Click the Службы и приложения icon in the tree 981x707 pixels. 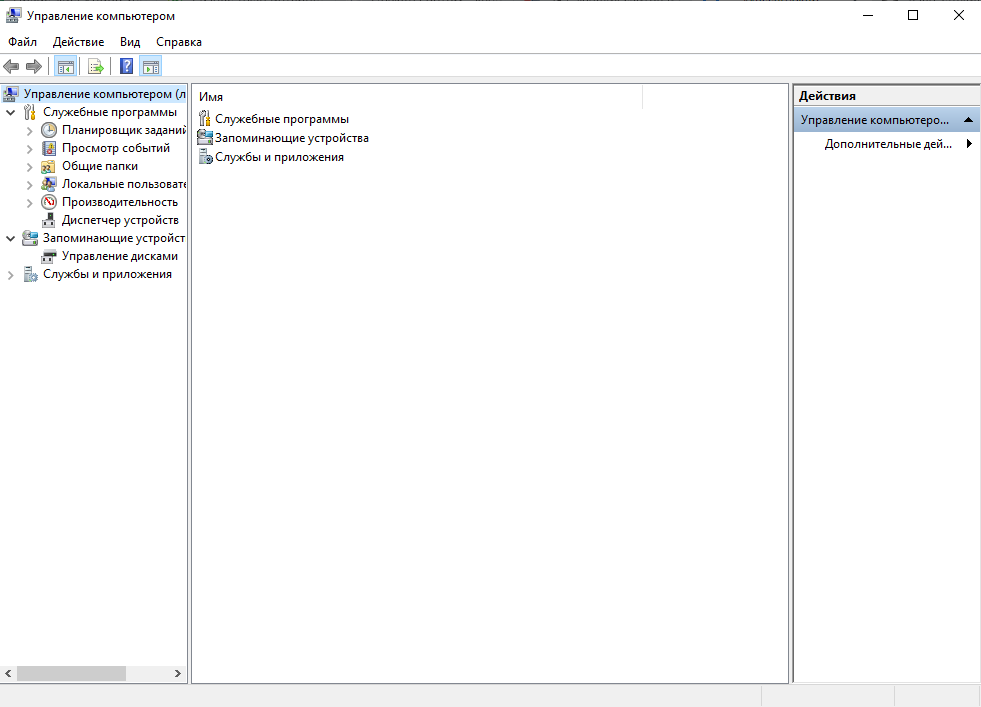(x=30, y=274)
